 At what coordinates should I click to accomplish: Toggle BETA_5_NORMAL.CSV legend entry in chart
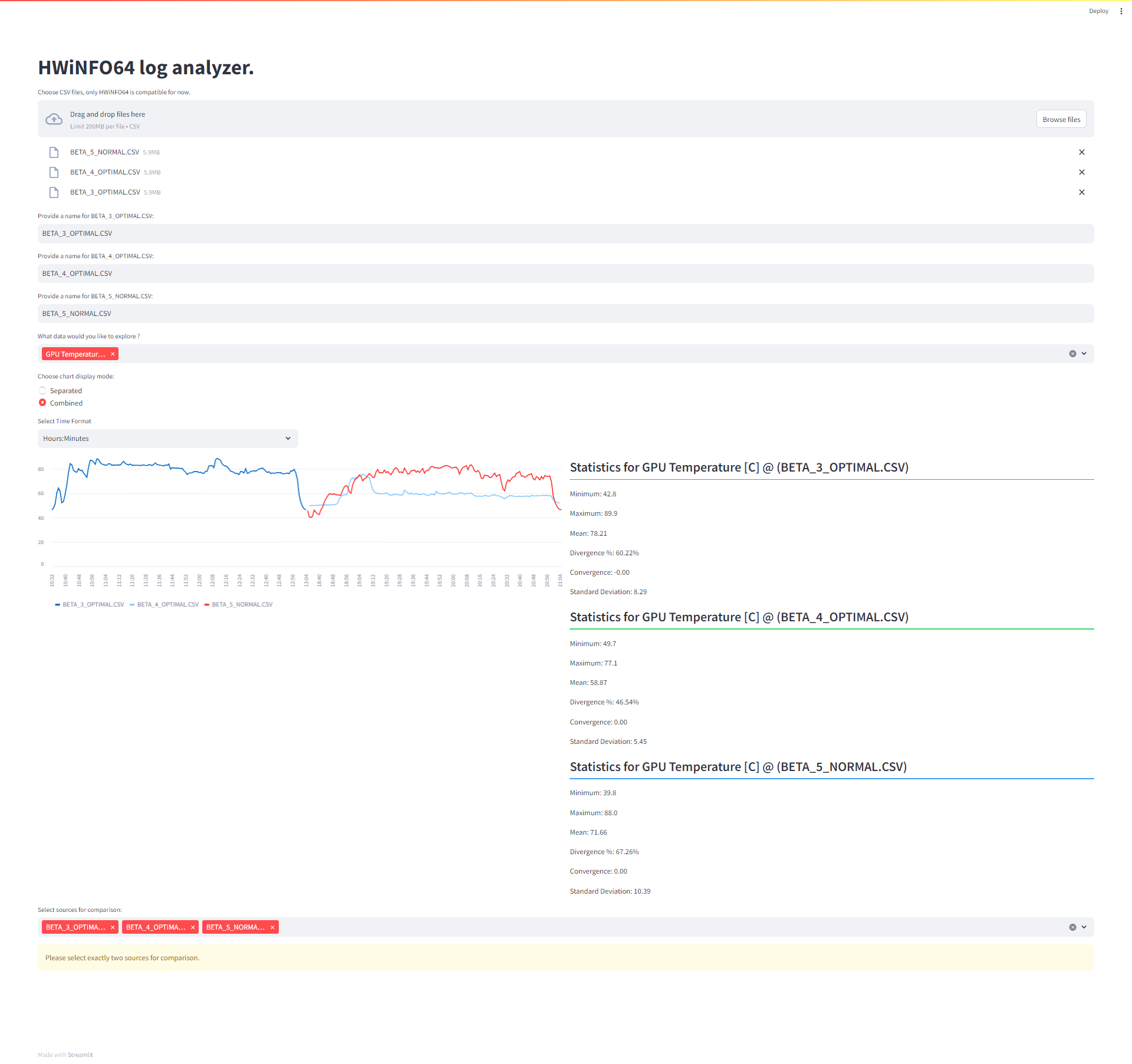pyautogui.click(x=242, y=605)
